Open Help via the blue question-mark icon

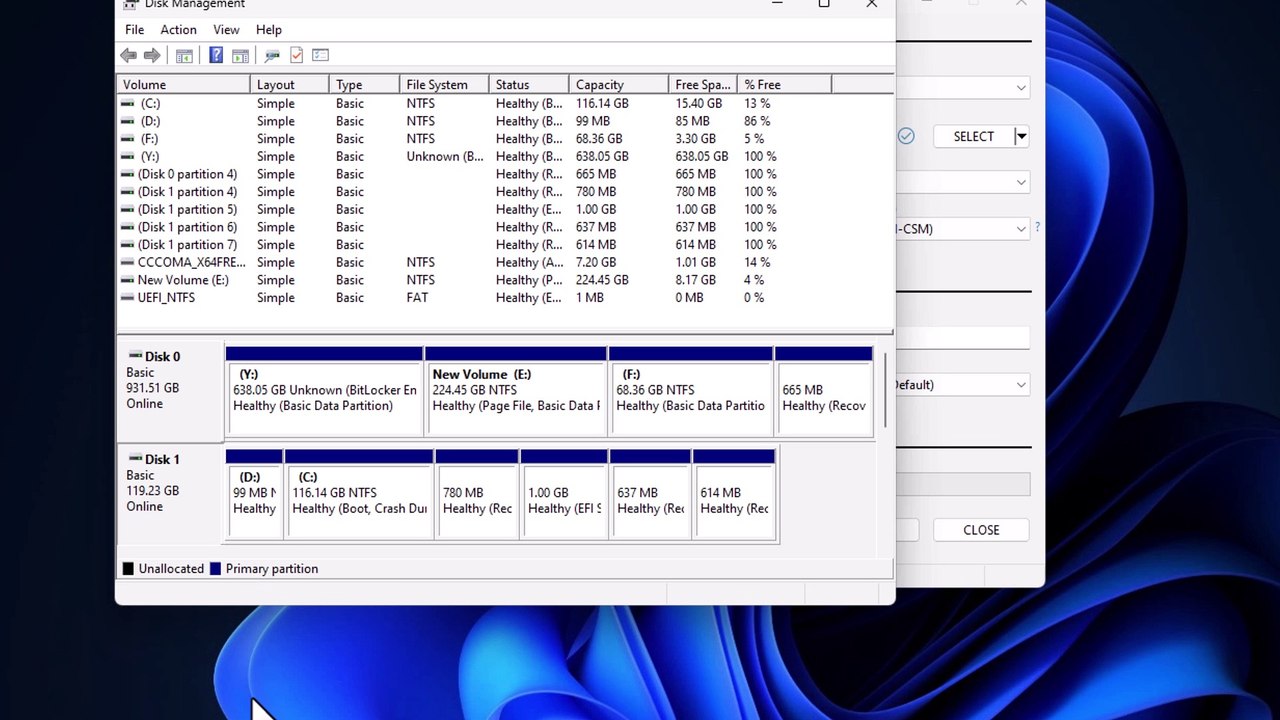click(216, 56)
